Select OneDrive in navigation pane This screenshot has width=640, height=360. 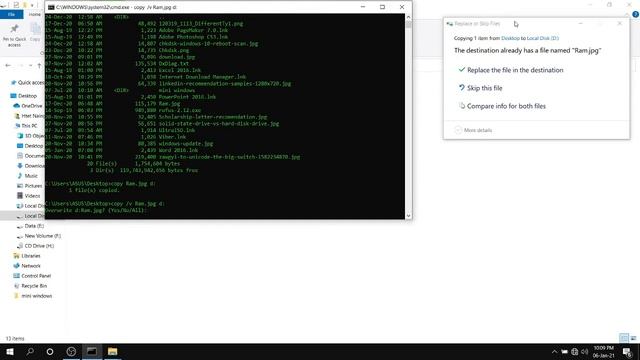point(28,106)
